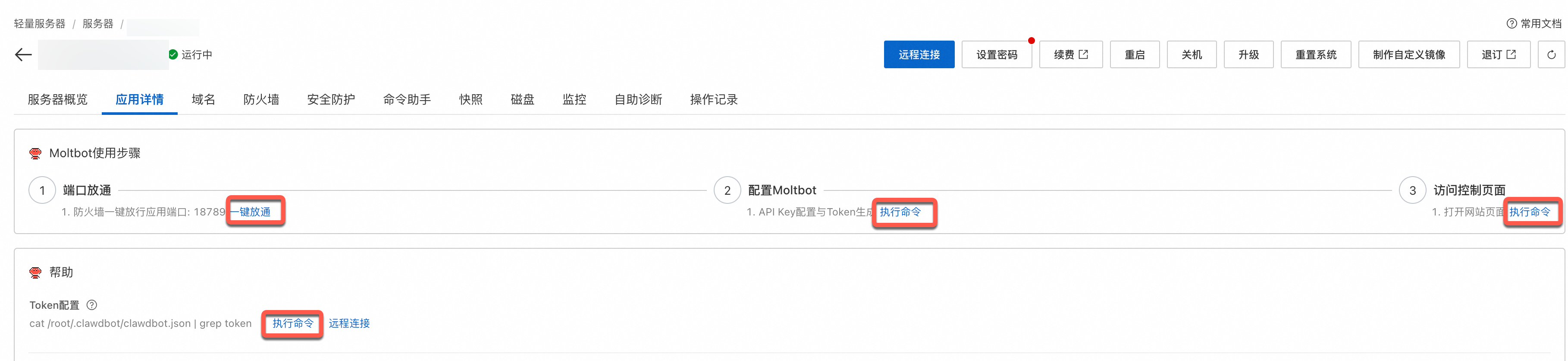Open the 续费 external link button
Image resolution: width=1568 pixels, height=361 pixels.
click(1071, 55)
